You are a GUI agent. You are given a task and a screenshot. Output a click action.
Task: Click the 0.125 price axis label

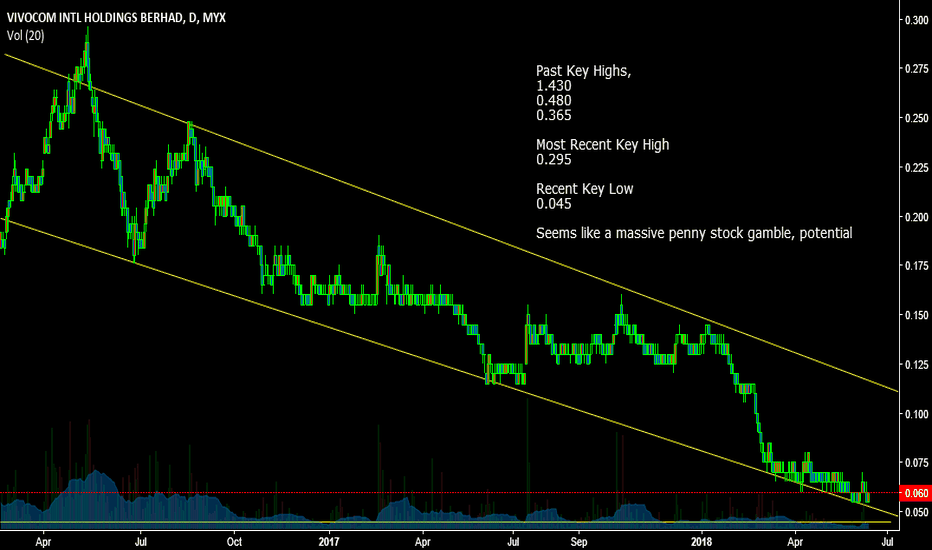tap(917, 364)
